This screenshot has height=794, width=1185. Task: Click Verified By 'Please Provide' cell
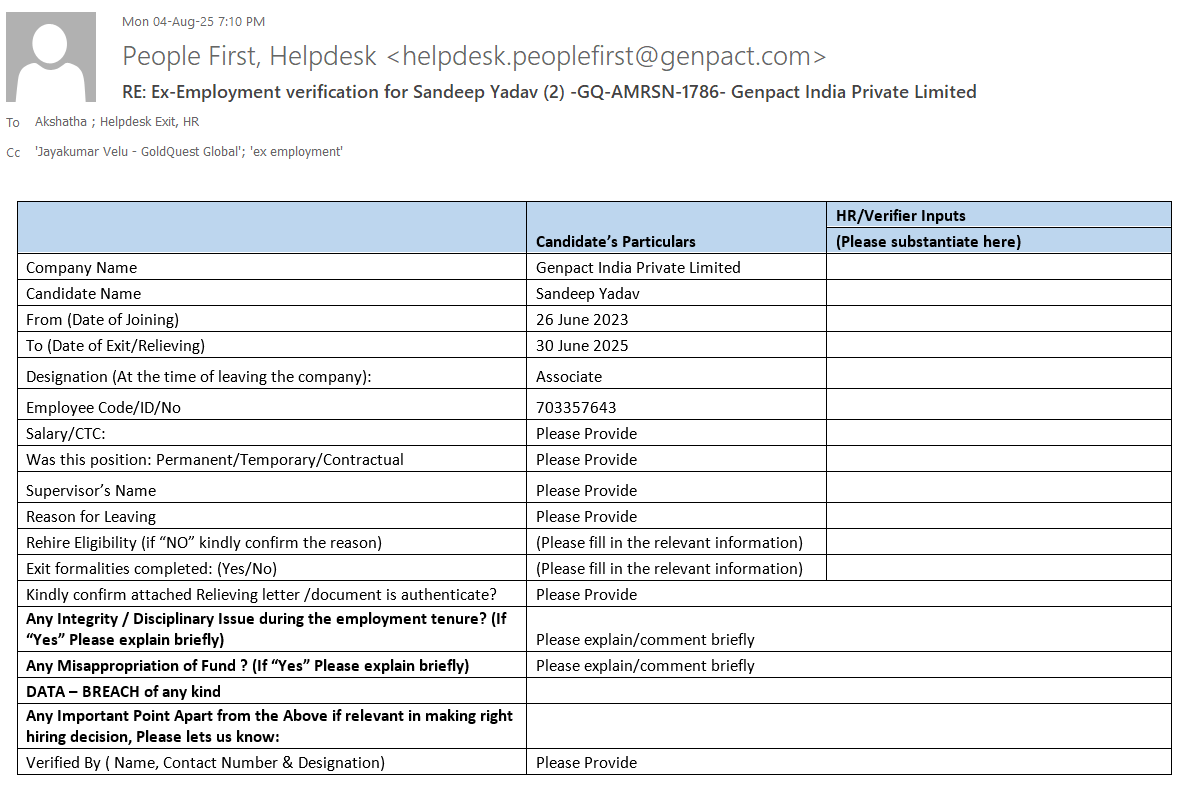pos(586,762)
